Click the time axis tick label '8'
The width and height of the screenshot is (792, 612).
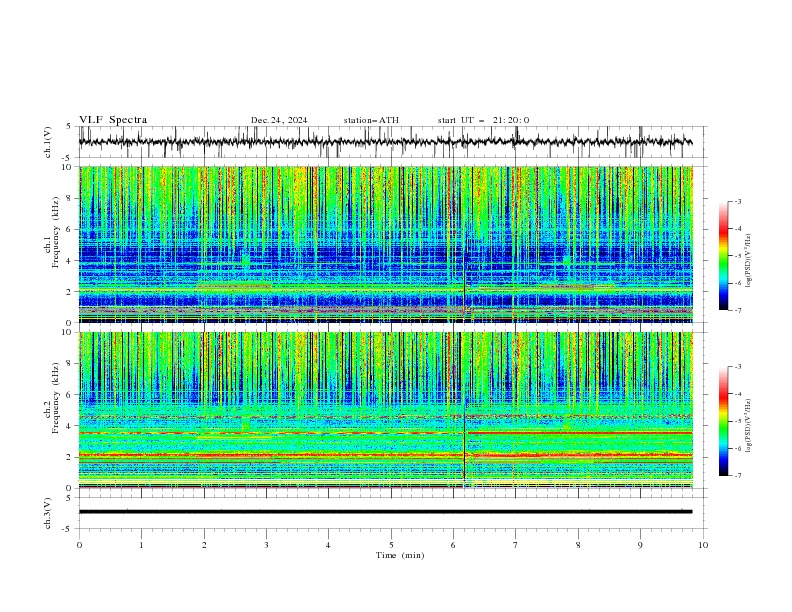point(578,545)
